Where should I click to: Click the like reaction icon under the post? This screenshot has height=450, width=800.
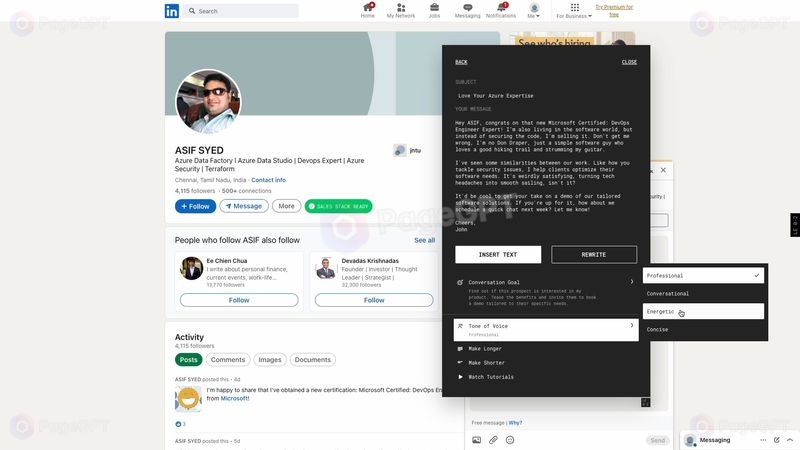178,424
